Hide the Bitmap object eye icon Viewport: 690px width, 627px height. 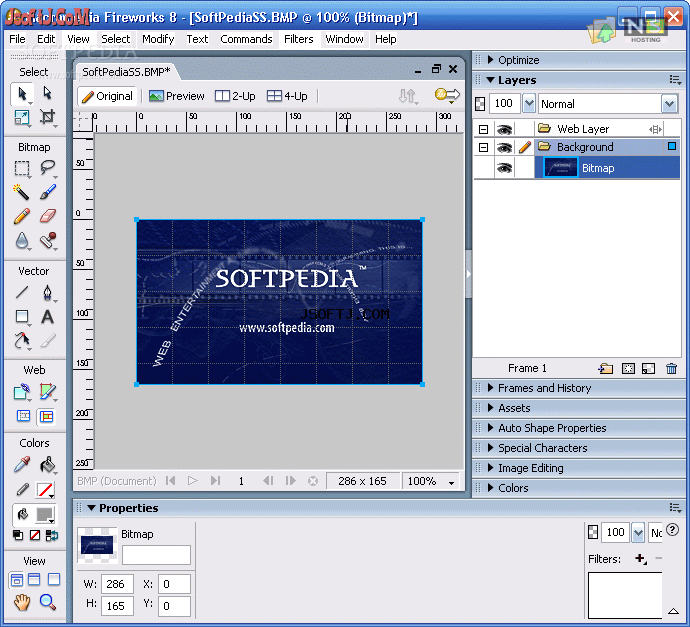[x=504, y=168]
